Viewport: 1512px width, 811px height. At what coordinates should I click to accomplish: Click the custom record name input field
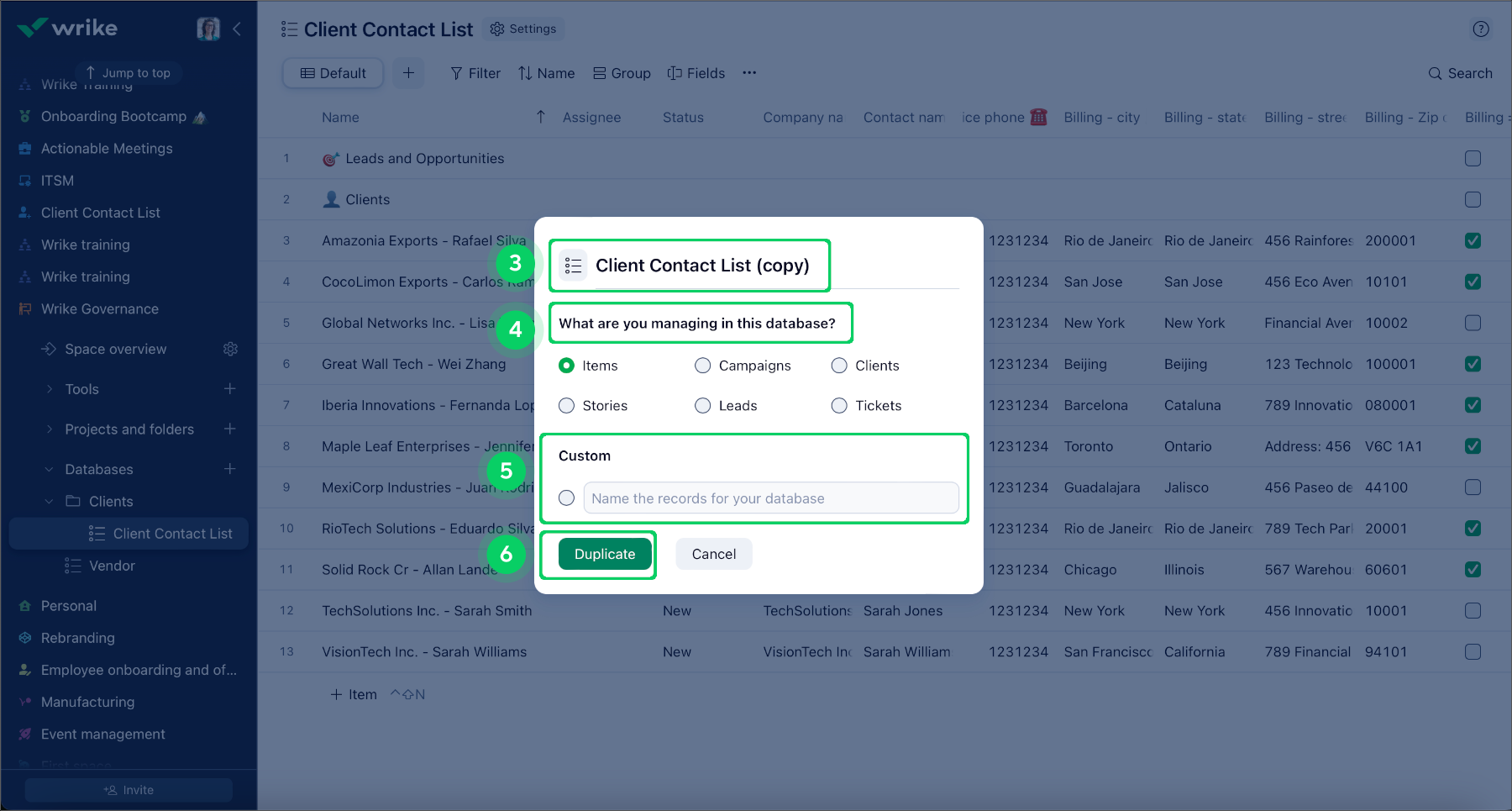click(770, 498)
